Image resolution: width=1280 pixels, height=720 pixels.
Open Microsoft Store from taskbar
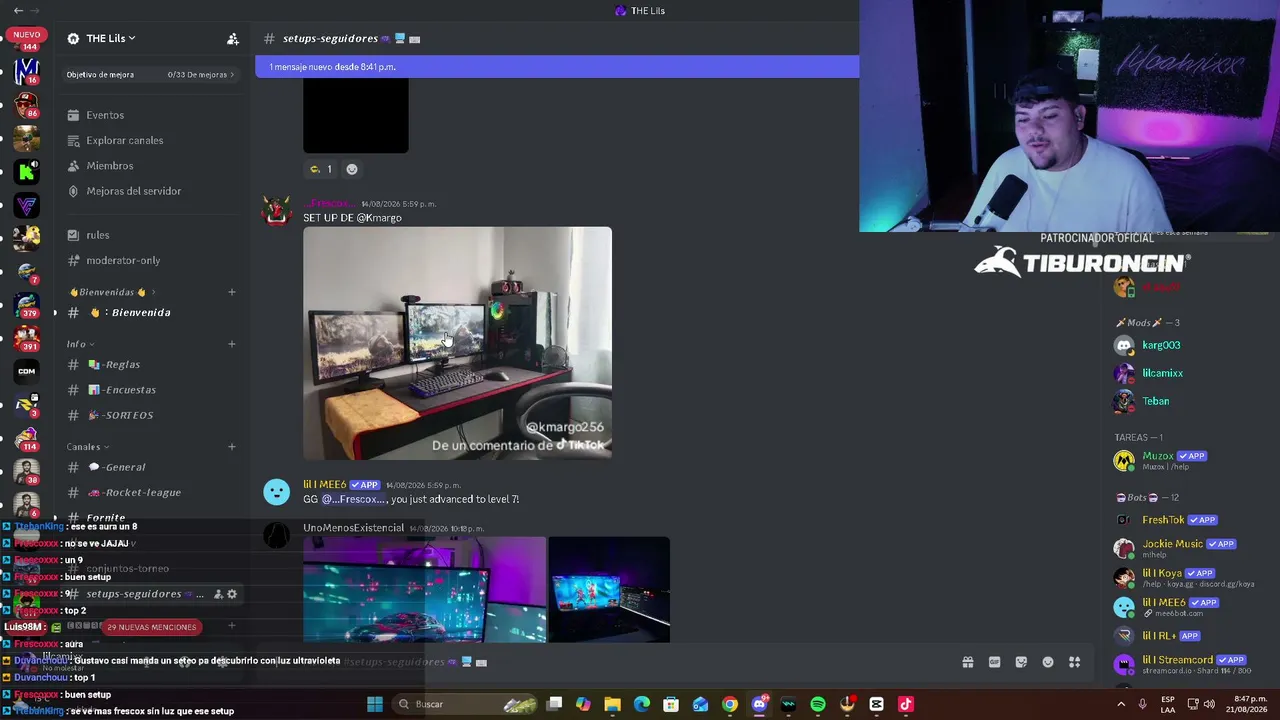point(671,704)
